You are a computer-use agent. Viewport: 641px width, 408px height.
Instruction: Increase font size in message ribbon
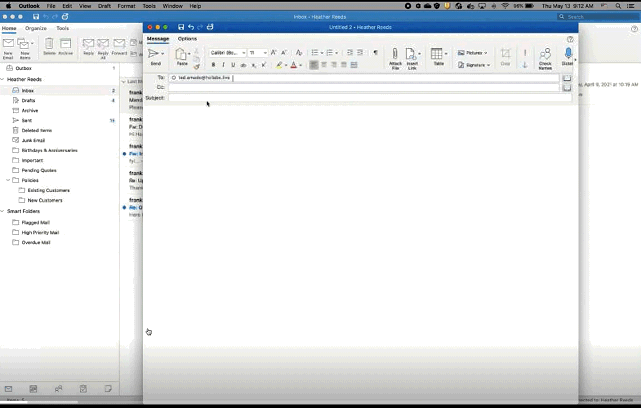click(x=273, y=53)
